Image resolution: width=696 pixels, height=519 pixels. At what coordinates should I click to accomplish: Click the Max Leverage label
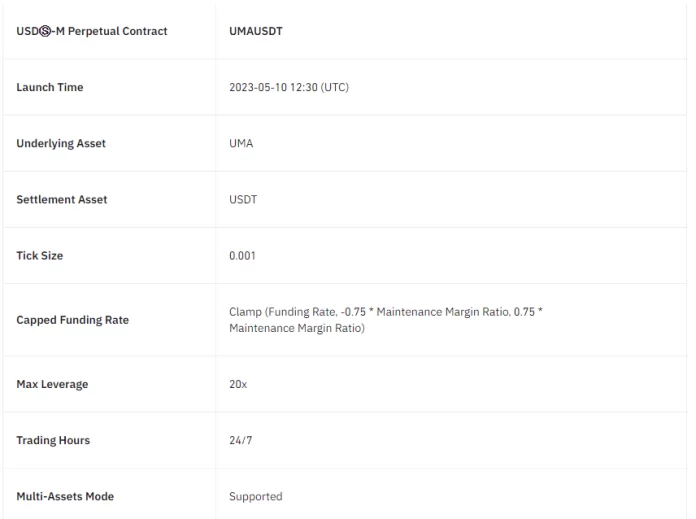[52, 385]
